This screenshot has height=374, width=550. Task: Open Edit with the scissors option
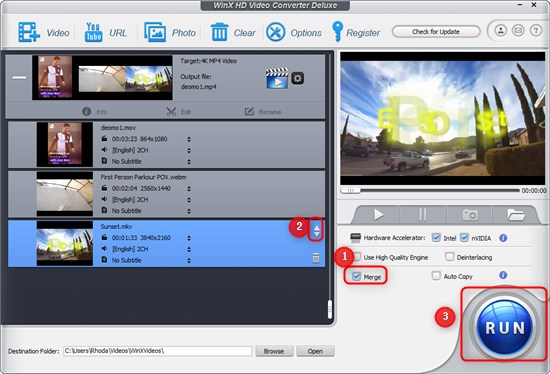pyautogui.click(x=179, y=112)
